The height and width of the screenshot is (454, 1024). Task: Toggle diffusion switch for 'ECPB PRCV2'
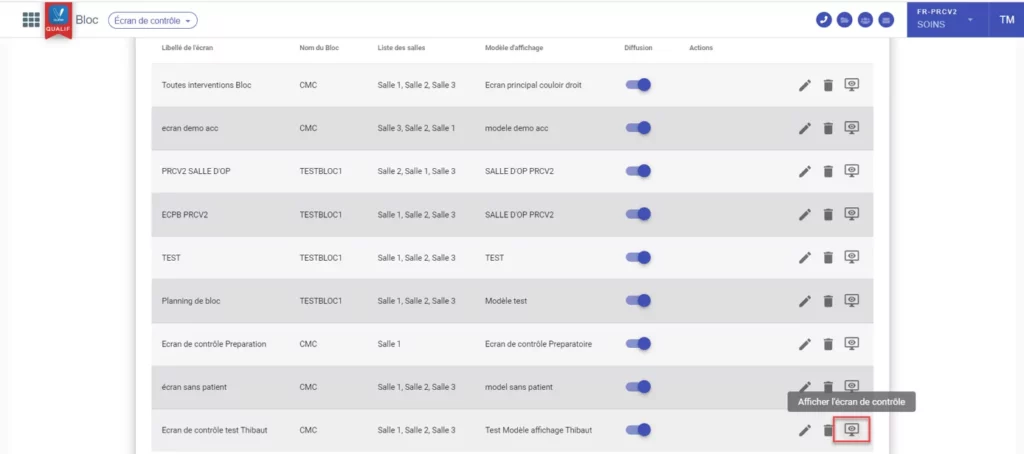[x=638, y=214]
